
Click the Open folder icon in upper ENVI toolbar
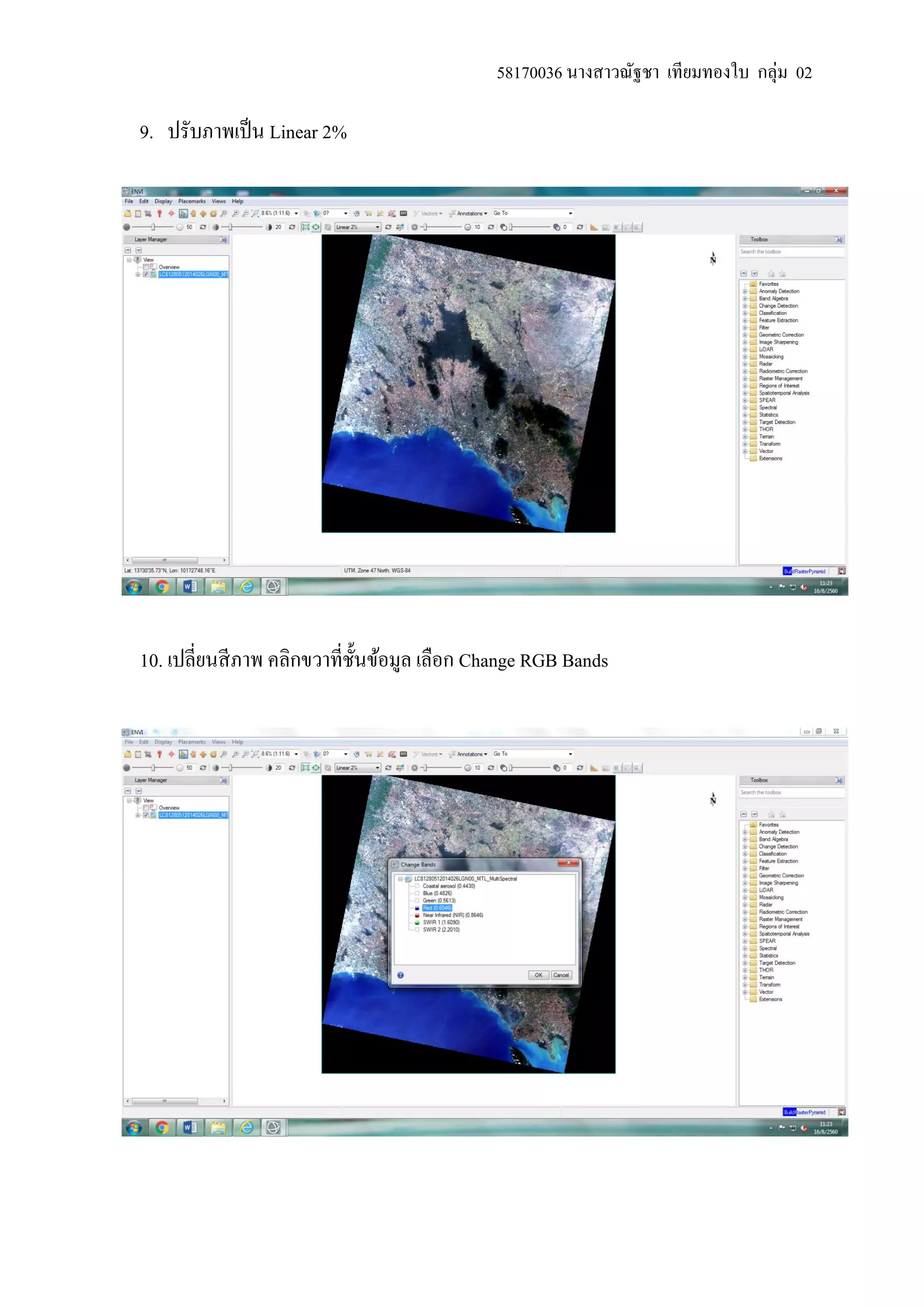click(x=128, y=213)
